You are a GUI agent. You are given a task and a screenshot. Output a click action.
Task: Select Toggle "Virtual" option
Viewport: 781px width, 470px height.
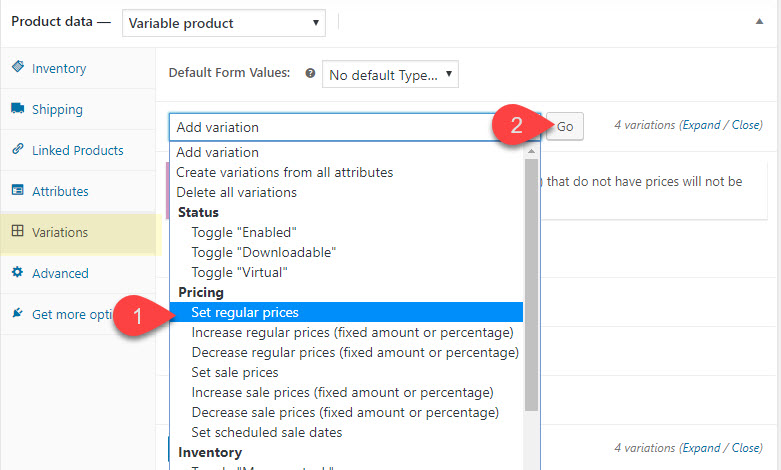click(347, 272)
